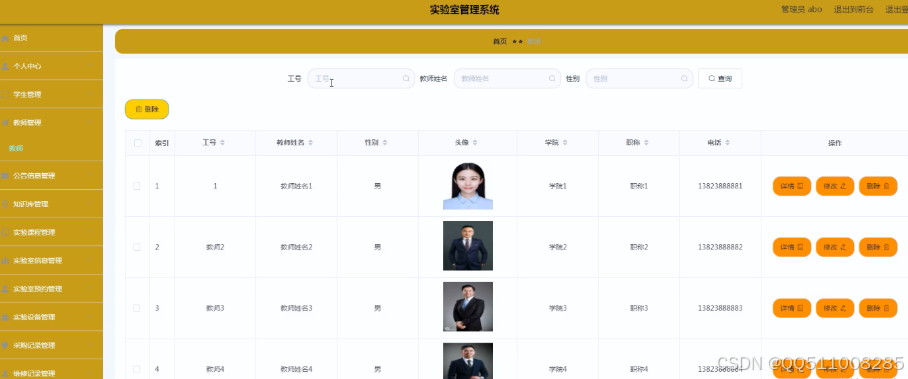
Task: Sort by 教师姓名 column sort arrows
Action: pyautogui.click(x=310, y=143)
